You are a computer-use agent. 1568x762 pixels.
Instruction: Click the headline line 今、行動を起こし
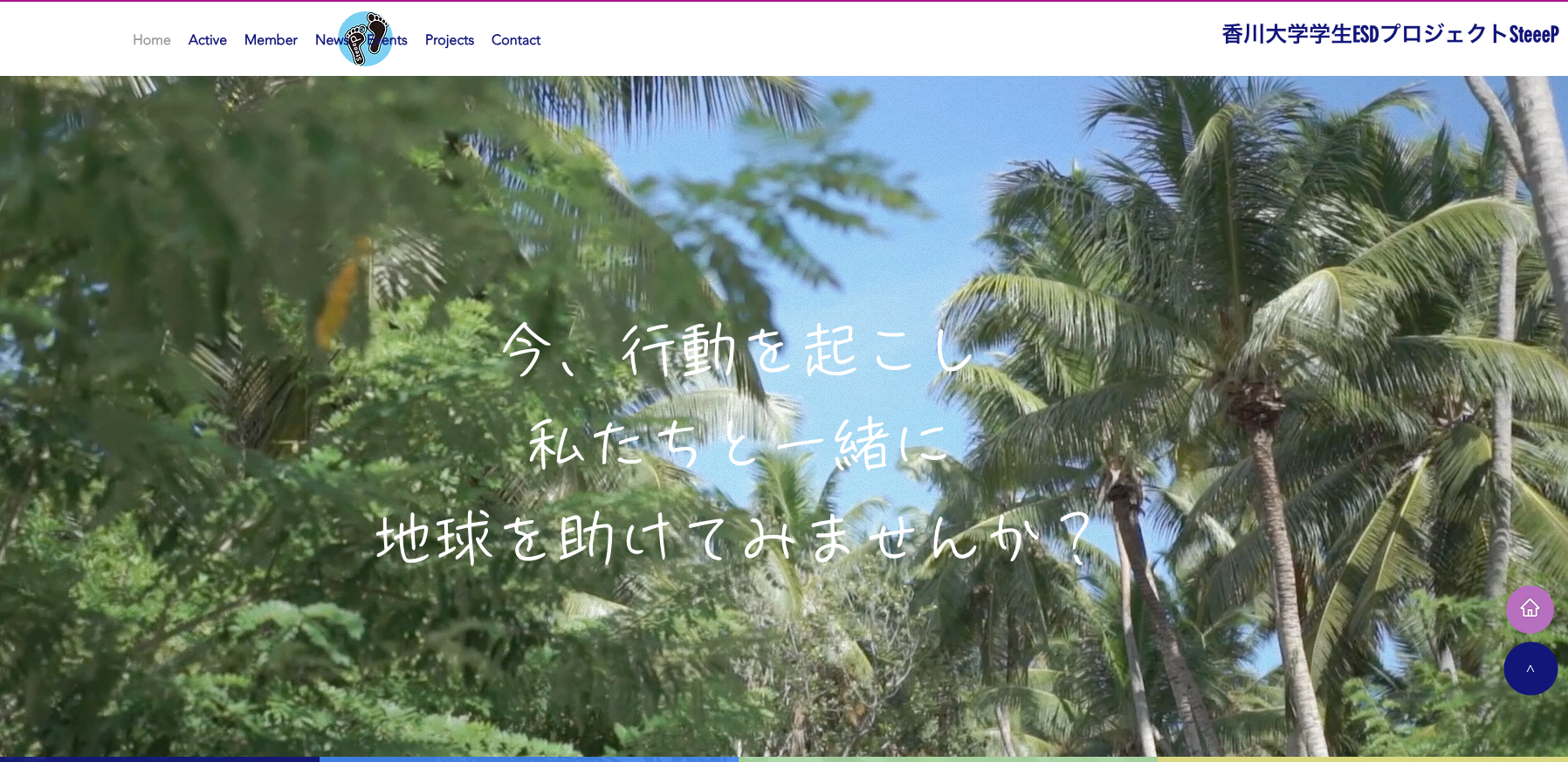[x=738, y=350]
